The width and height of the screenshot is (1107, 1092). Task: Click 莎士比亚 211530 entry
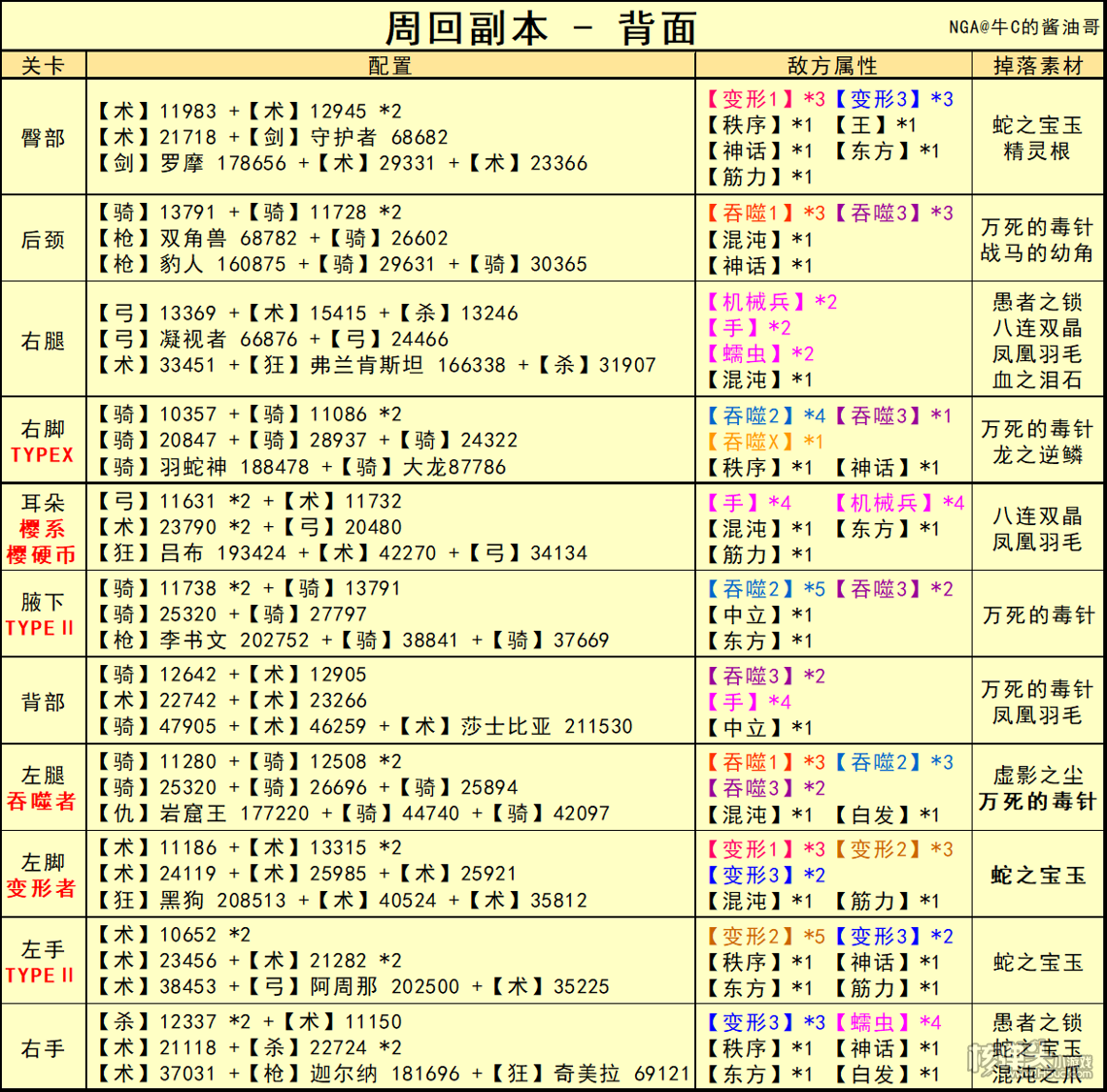(547, 726)
